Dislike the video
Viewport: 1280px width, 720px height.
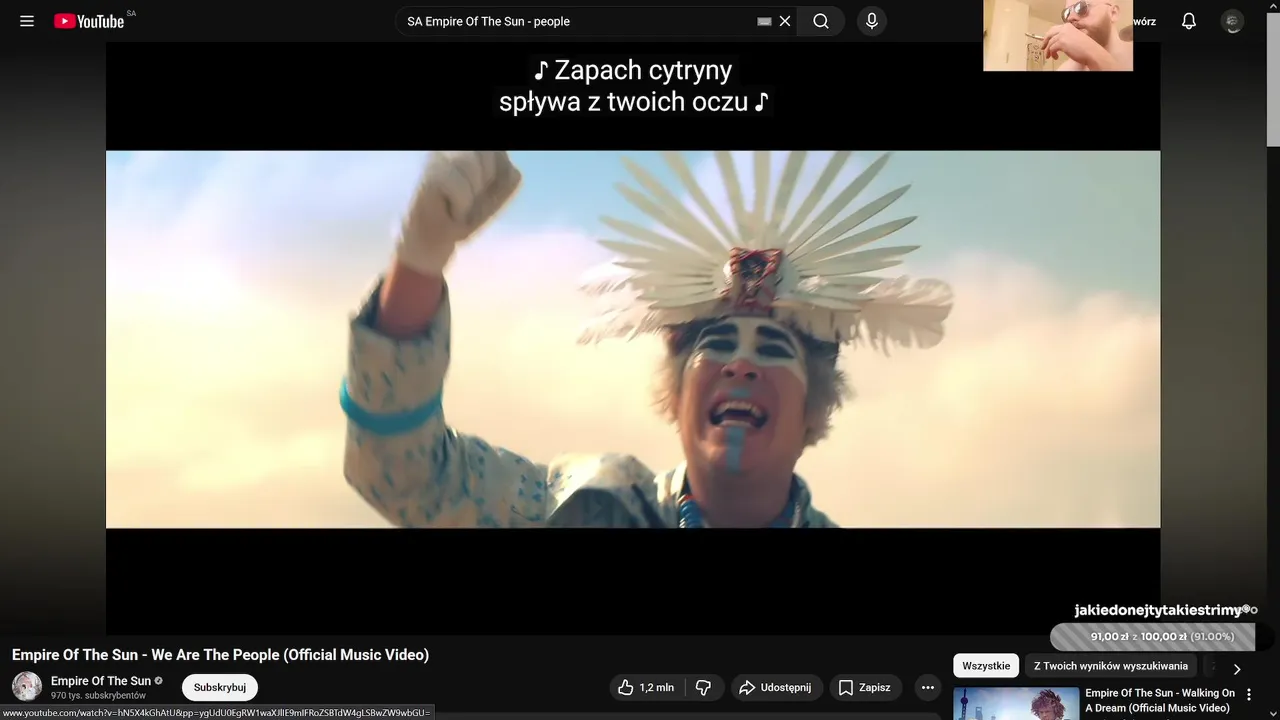(x=704, y=688)
